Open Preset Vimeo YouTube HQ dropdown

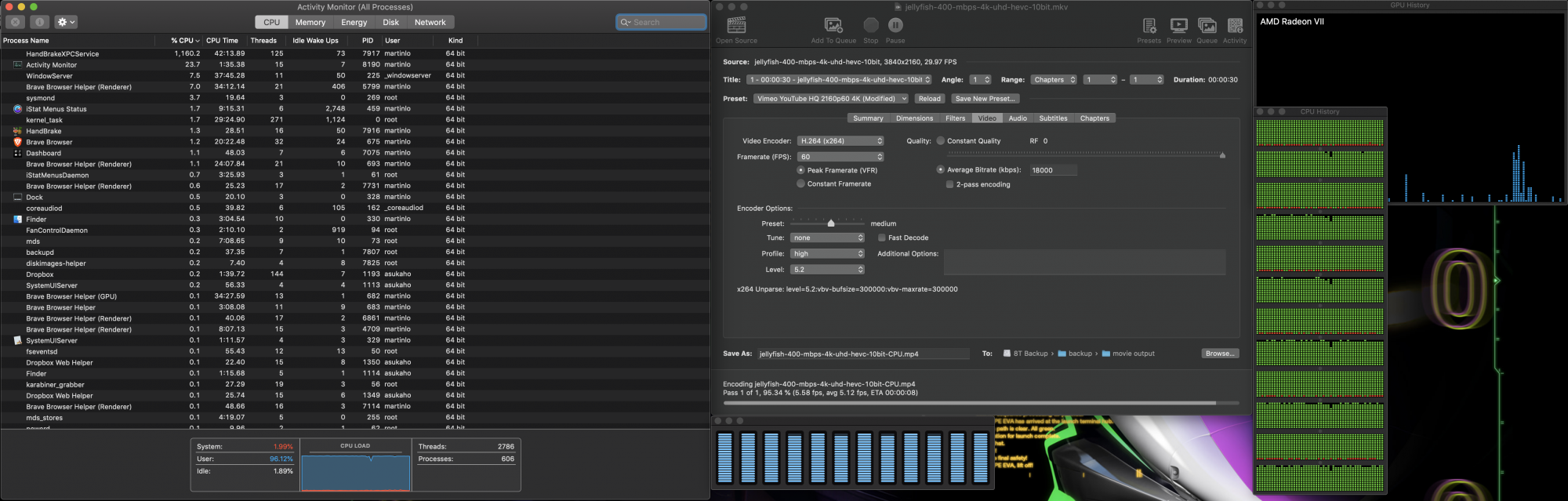(831, 99)
